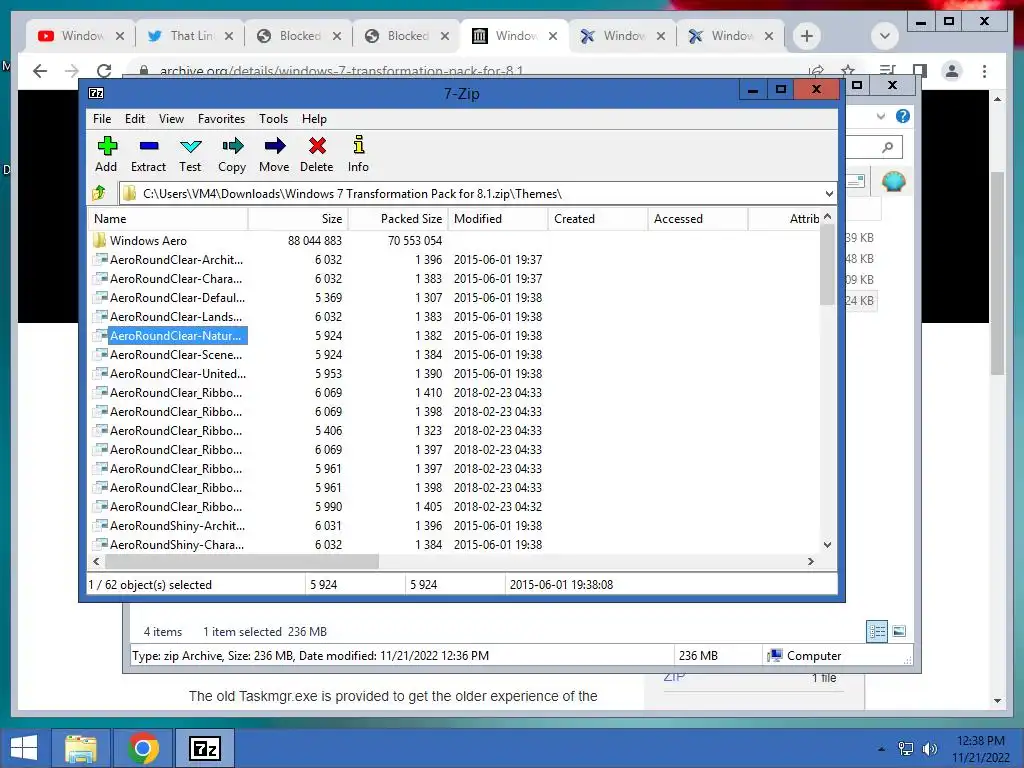
Task: Switch Explorer to large icons view
Action: coord(899,631)
